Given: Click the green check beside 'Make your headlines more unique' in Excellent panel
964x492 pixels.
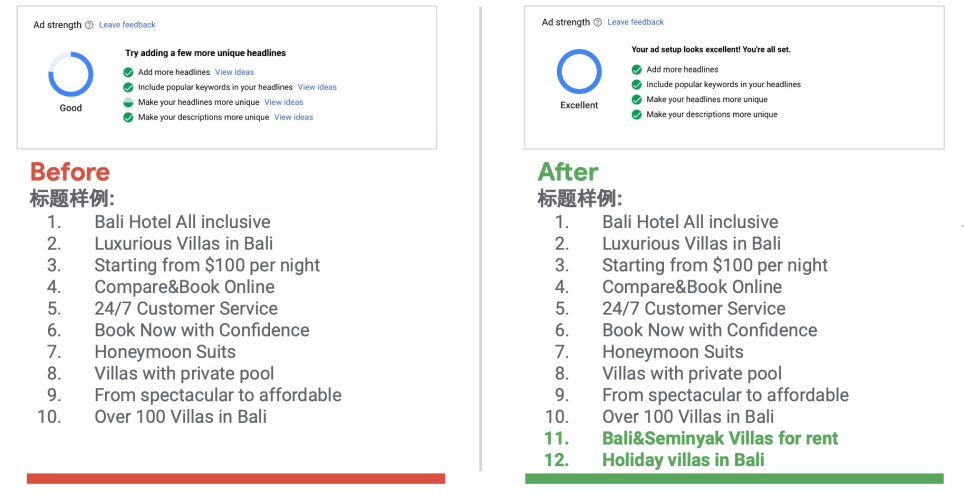Looking at the screenshot, I should point(636,99).
